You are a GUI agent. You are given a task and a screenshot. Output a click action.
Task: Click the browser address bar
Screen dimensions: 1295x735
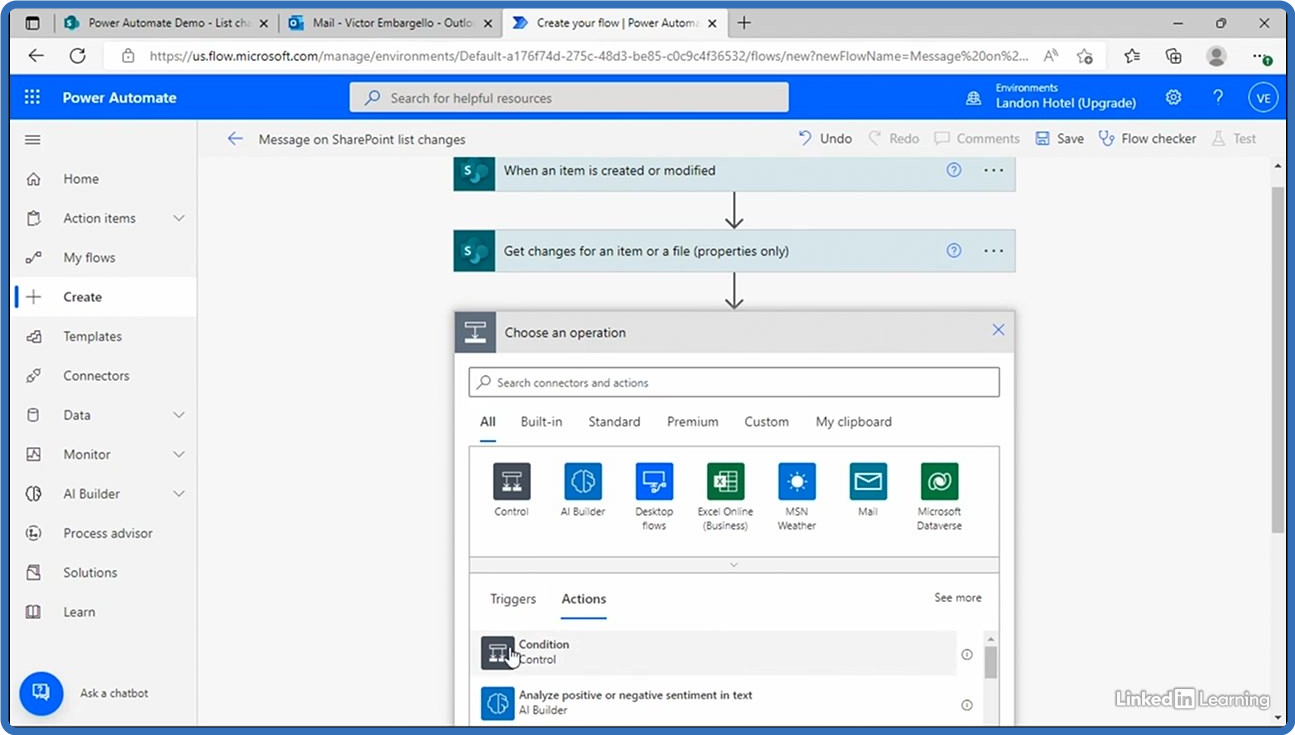pos(590,57)
